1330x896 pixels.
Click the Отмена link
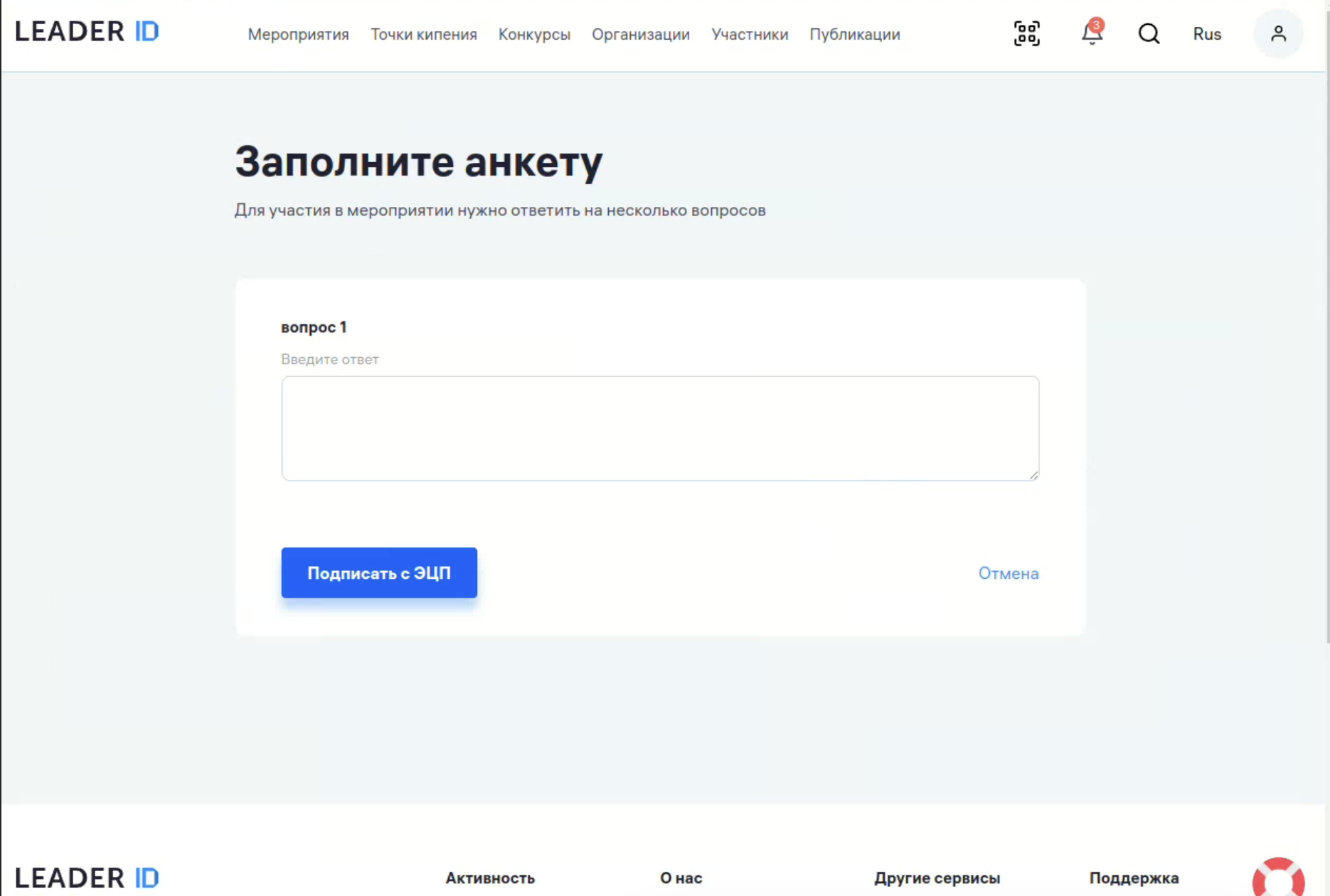pos(1008,573)
